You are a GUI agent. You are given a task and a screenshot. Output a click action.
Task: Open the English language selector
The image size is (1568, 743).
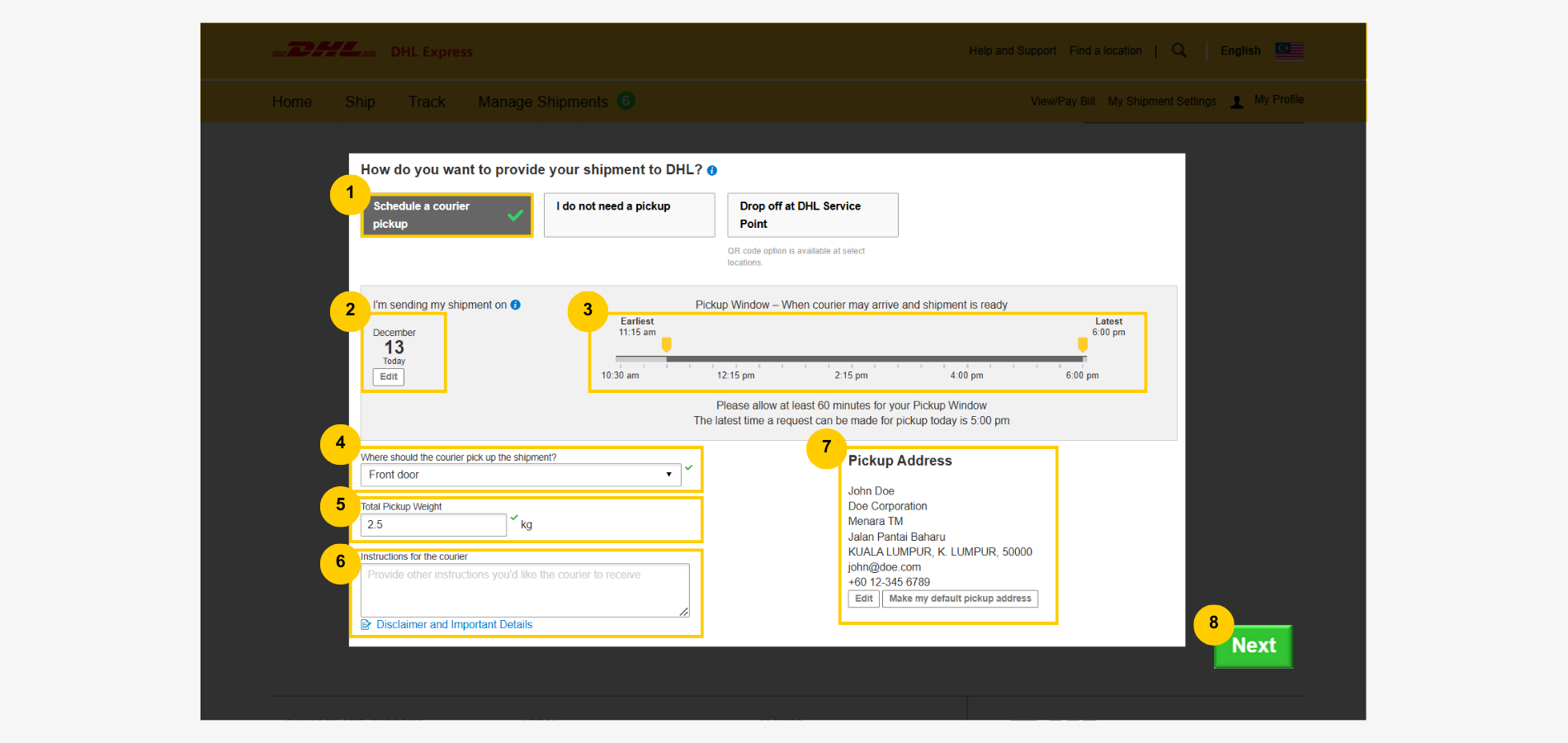pos(1240,50)
